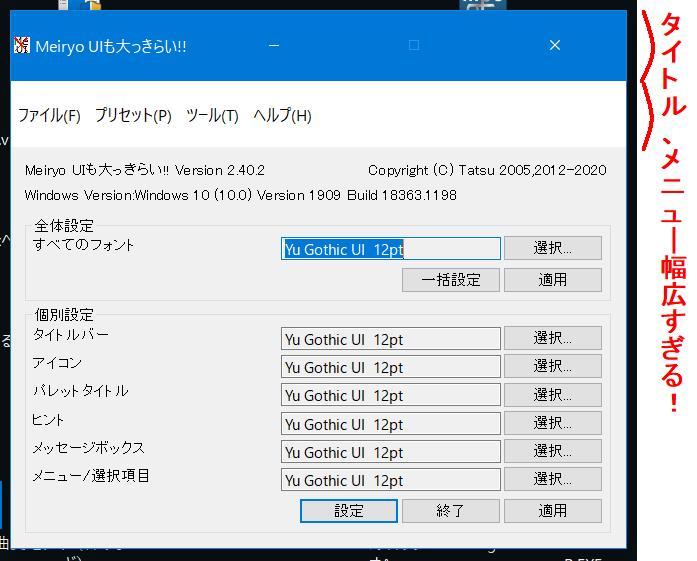The height and width of the screenshot is (561, 697).
Task: Click the 設定 button at the bottom
Action: click(349, 511)
